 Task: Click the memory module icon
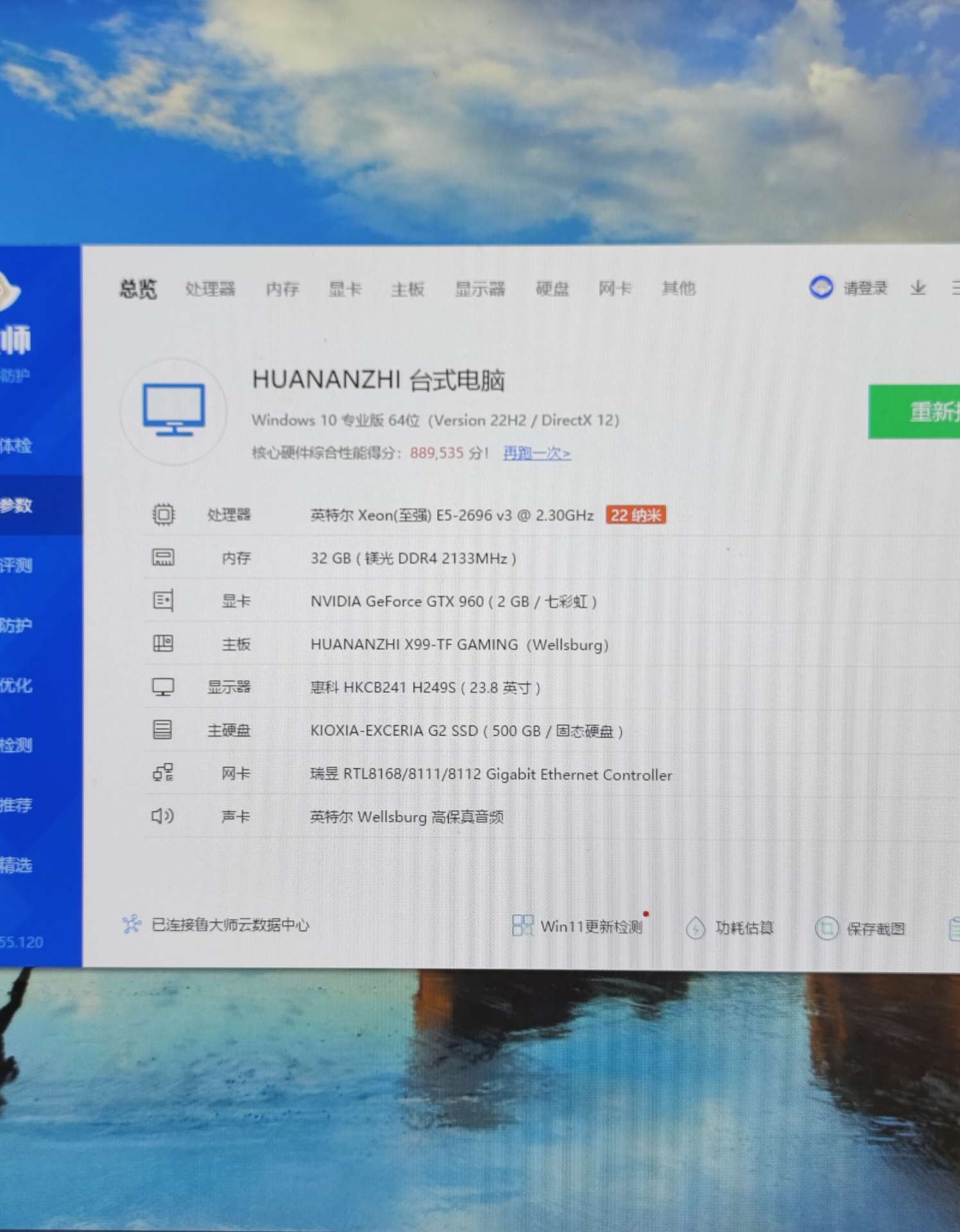tap(163, 557)
